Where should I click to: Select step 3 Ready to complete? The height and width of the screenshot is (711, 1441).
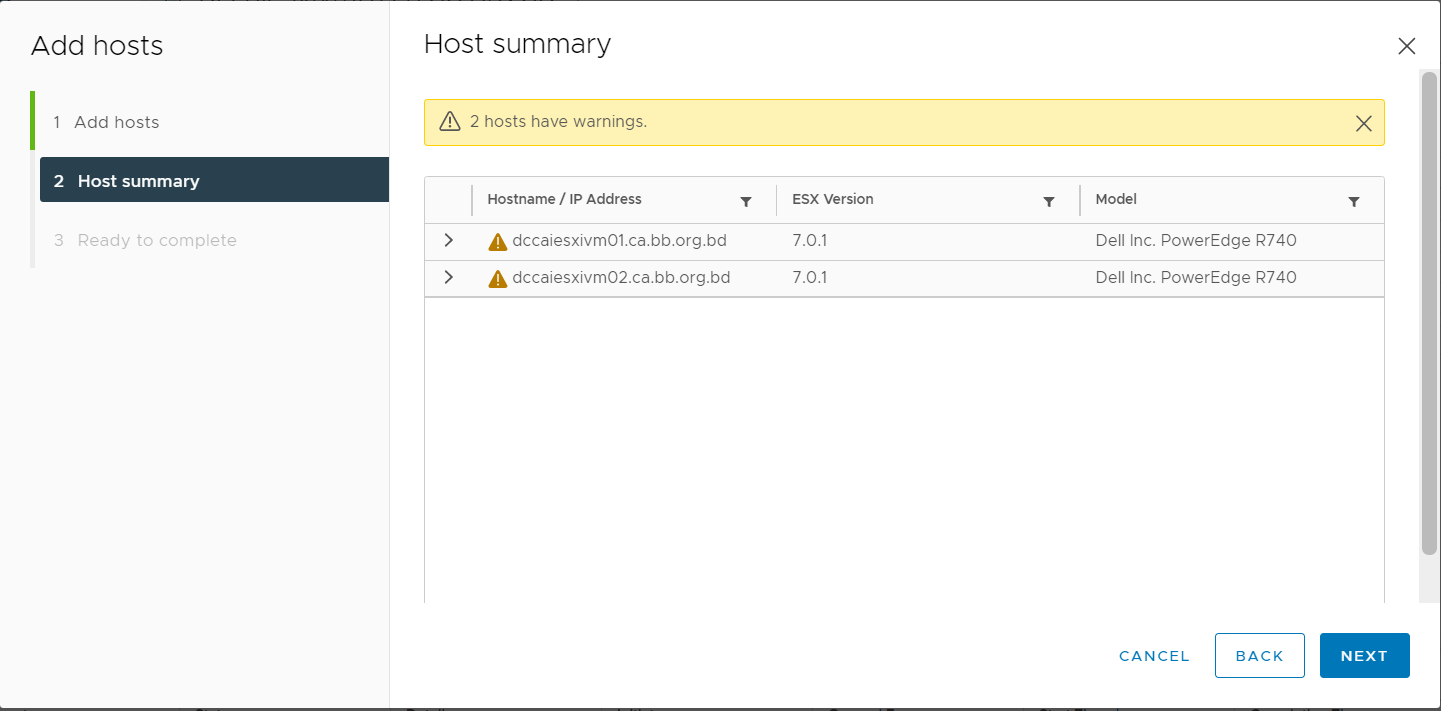coord(156,240)
